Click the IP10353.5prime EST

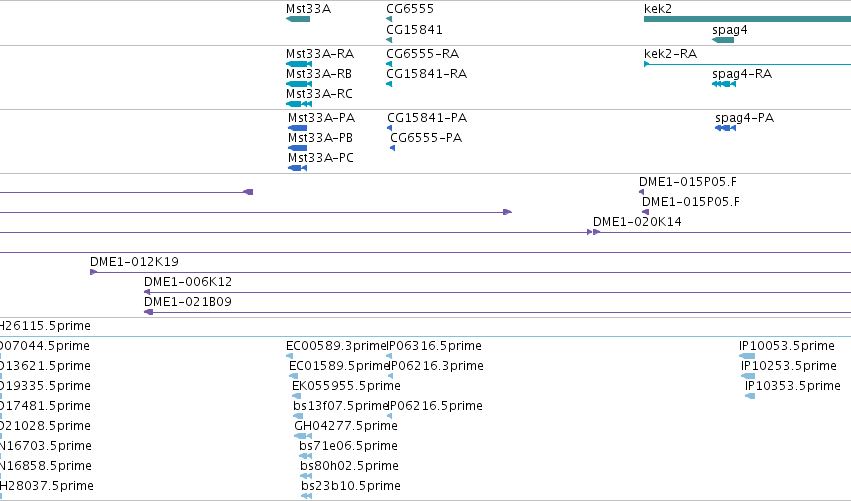750,396
